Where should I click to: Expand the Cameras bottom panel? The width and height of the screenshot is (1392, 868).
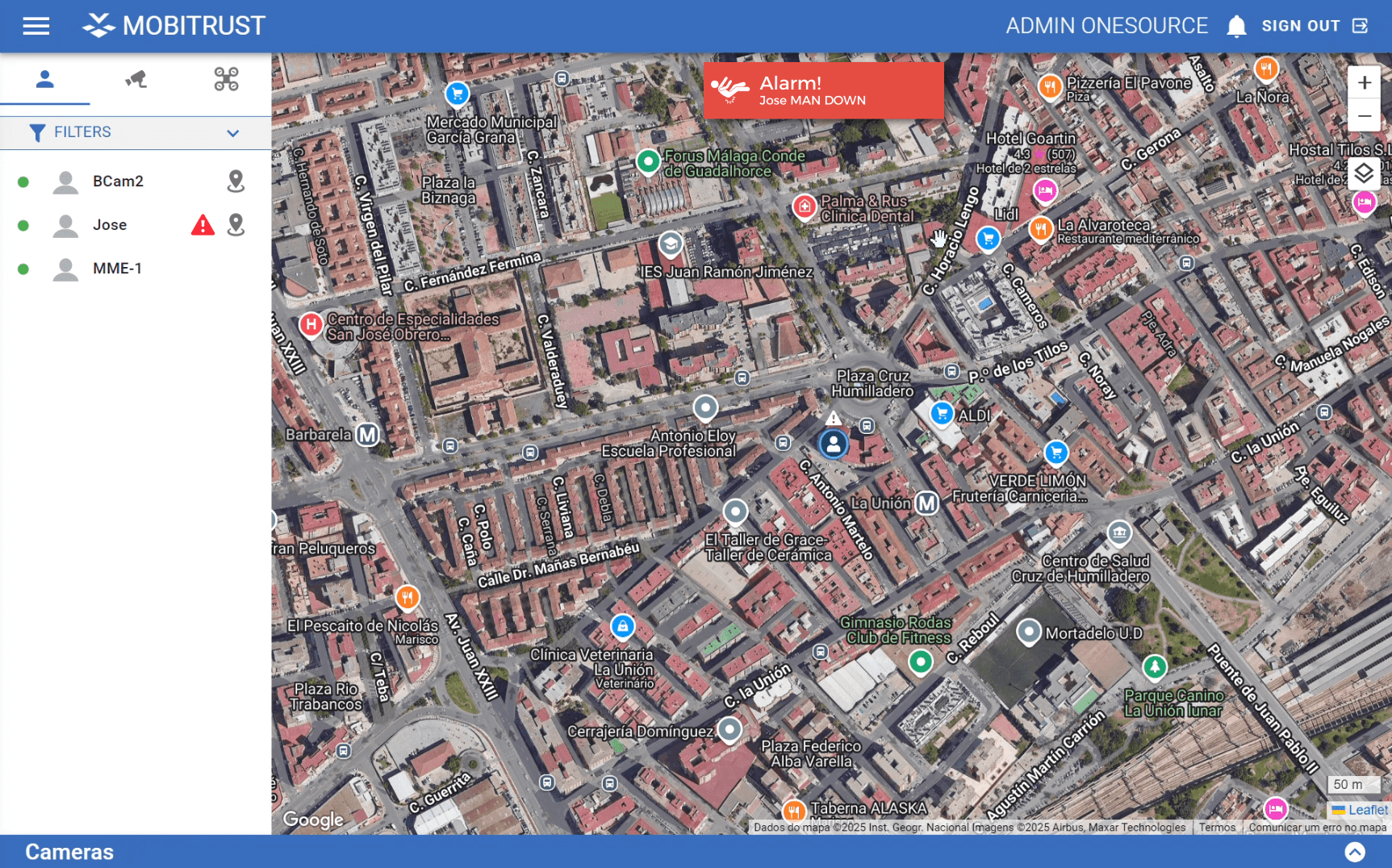pyautogui.click(x=1354, y=852)
